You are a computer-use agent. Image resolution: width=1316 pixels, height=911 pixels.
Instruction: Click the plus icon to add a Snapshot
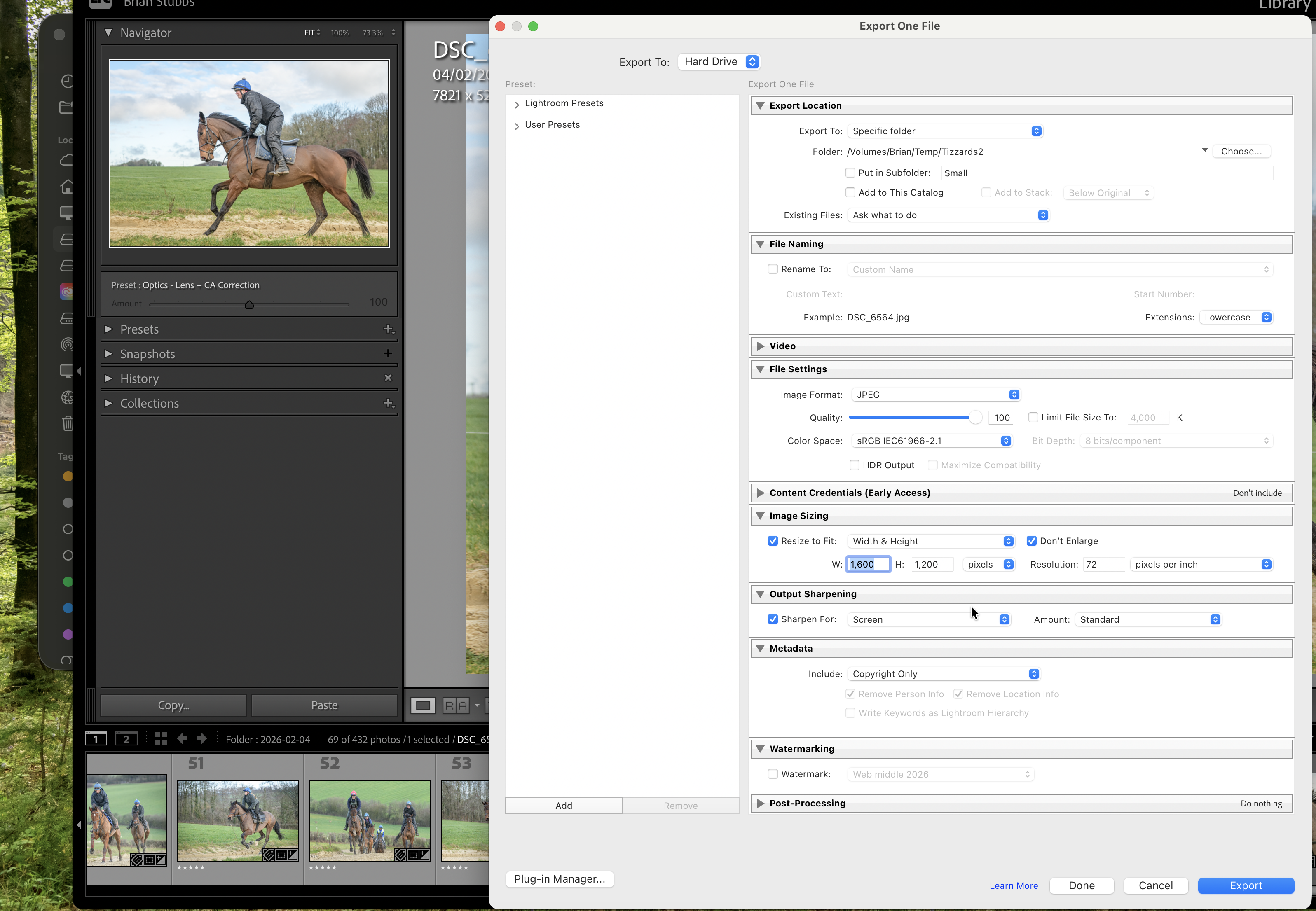point(388,353)
